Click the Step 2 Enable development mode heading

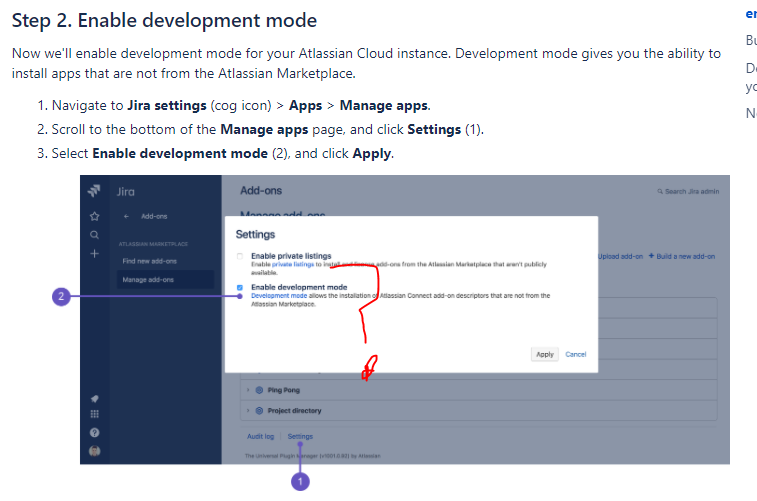[164, 21]
